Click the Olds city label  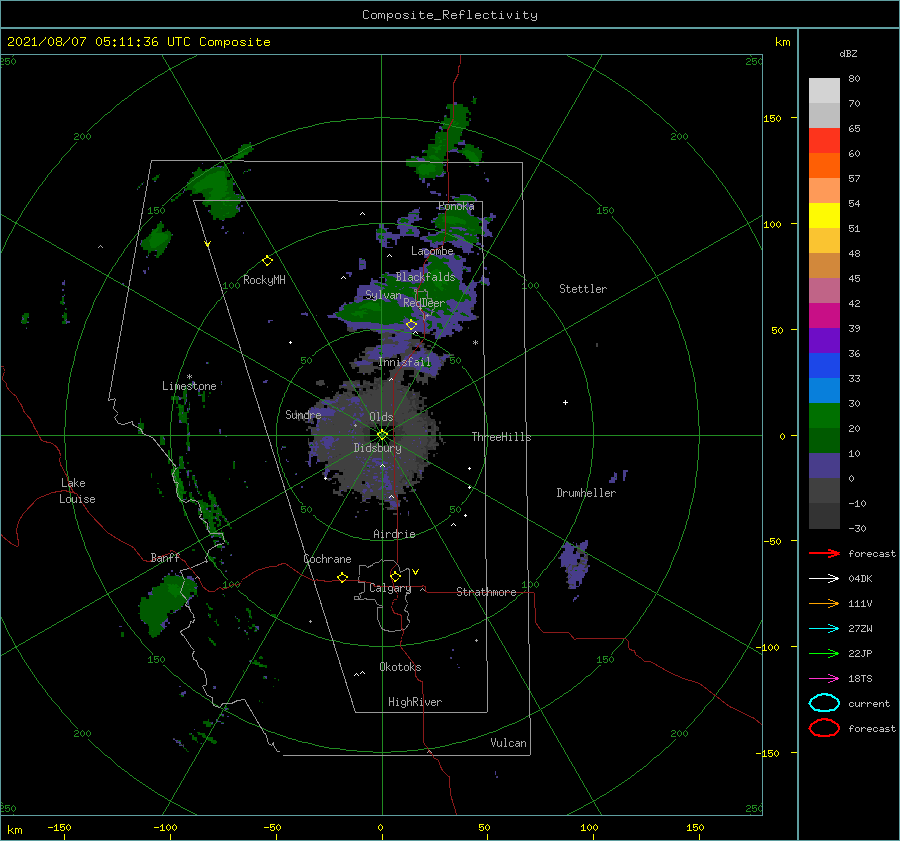381,417
